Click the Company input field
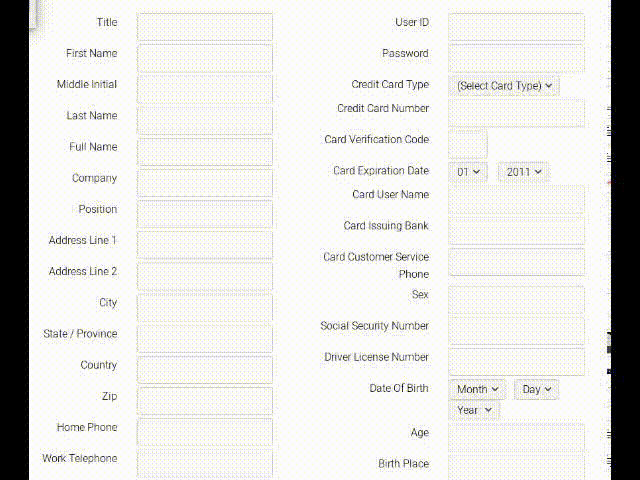The image size is (640, 480). click(x=205, y=183)
